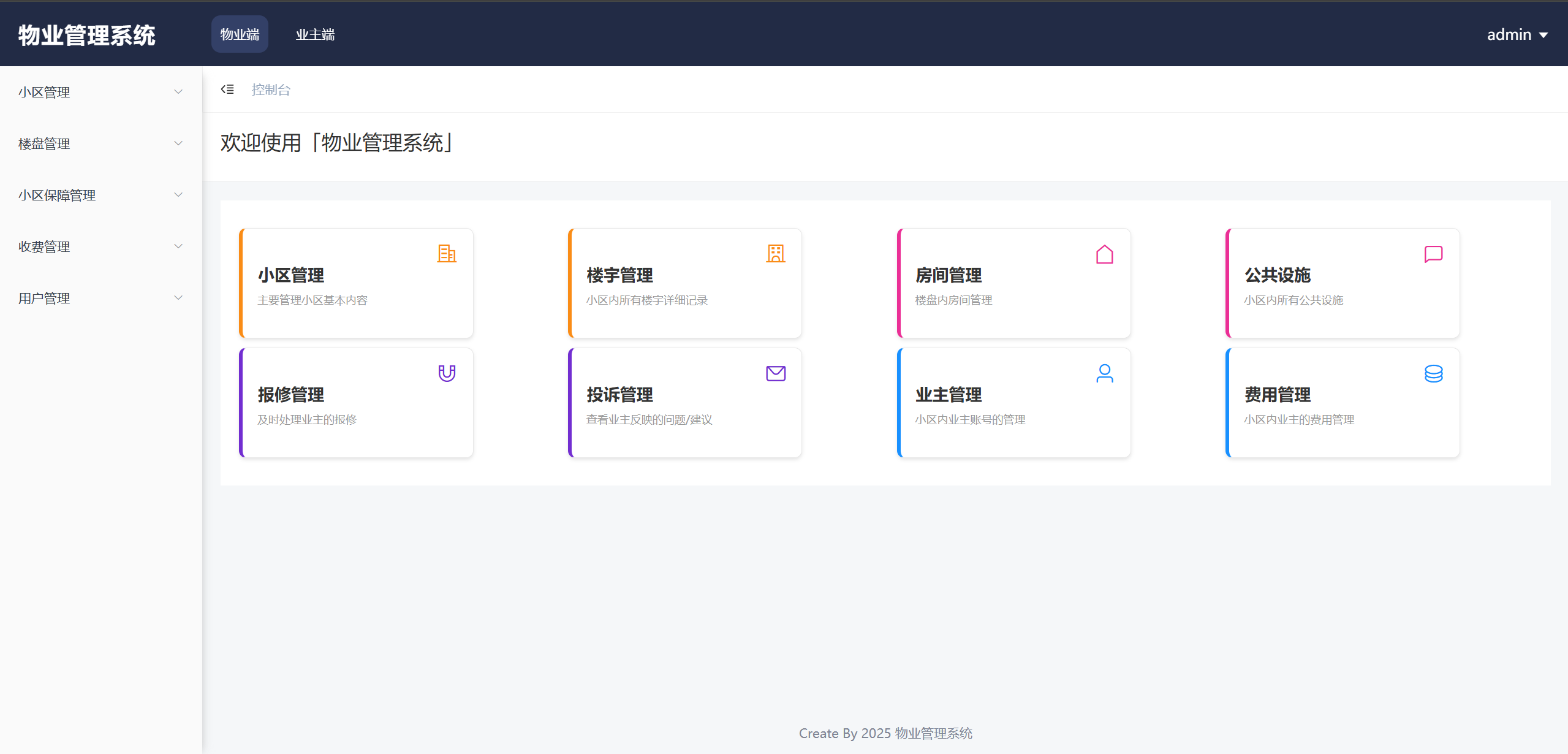The image size is (1568, 754).
Task: Expand the 收费管理 sidebar menu
Action: coord(100,246)
